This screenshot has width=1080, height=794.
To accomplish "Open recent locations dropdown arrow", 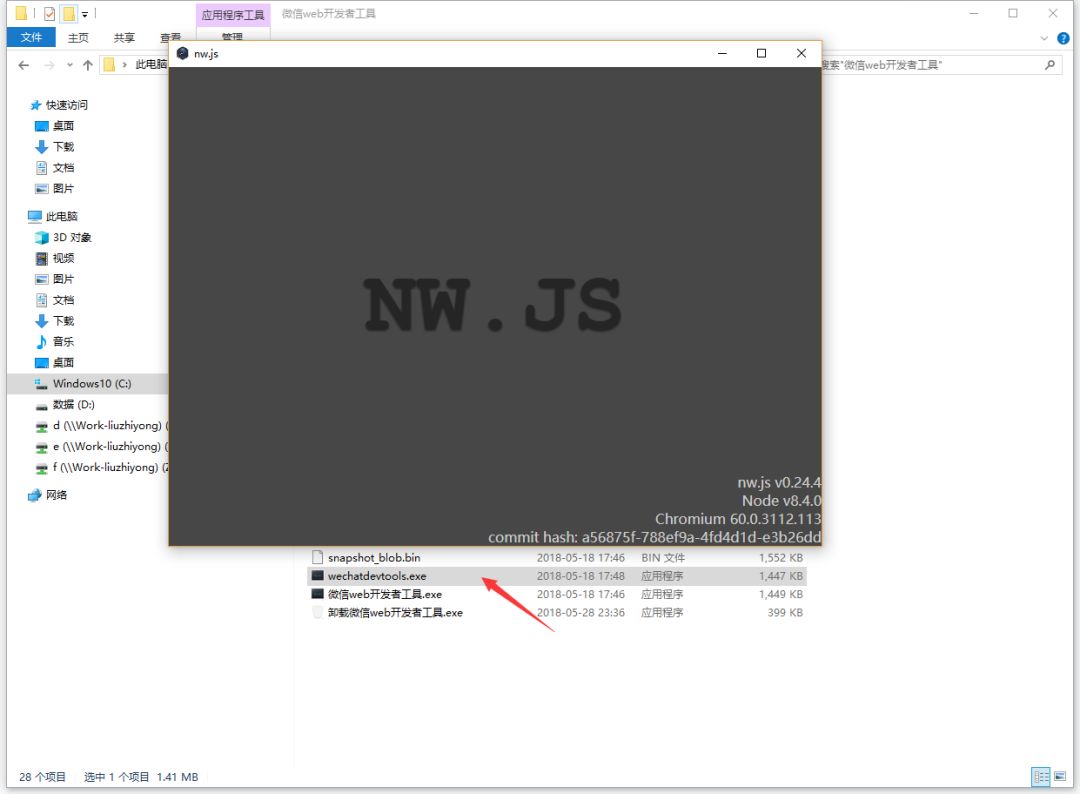I will 70,65.
